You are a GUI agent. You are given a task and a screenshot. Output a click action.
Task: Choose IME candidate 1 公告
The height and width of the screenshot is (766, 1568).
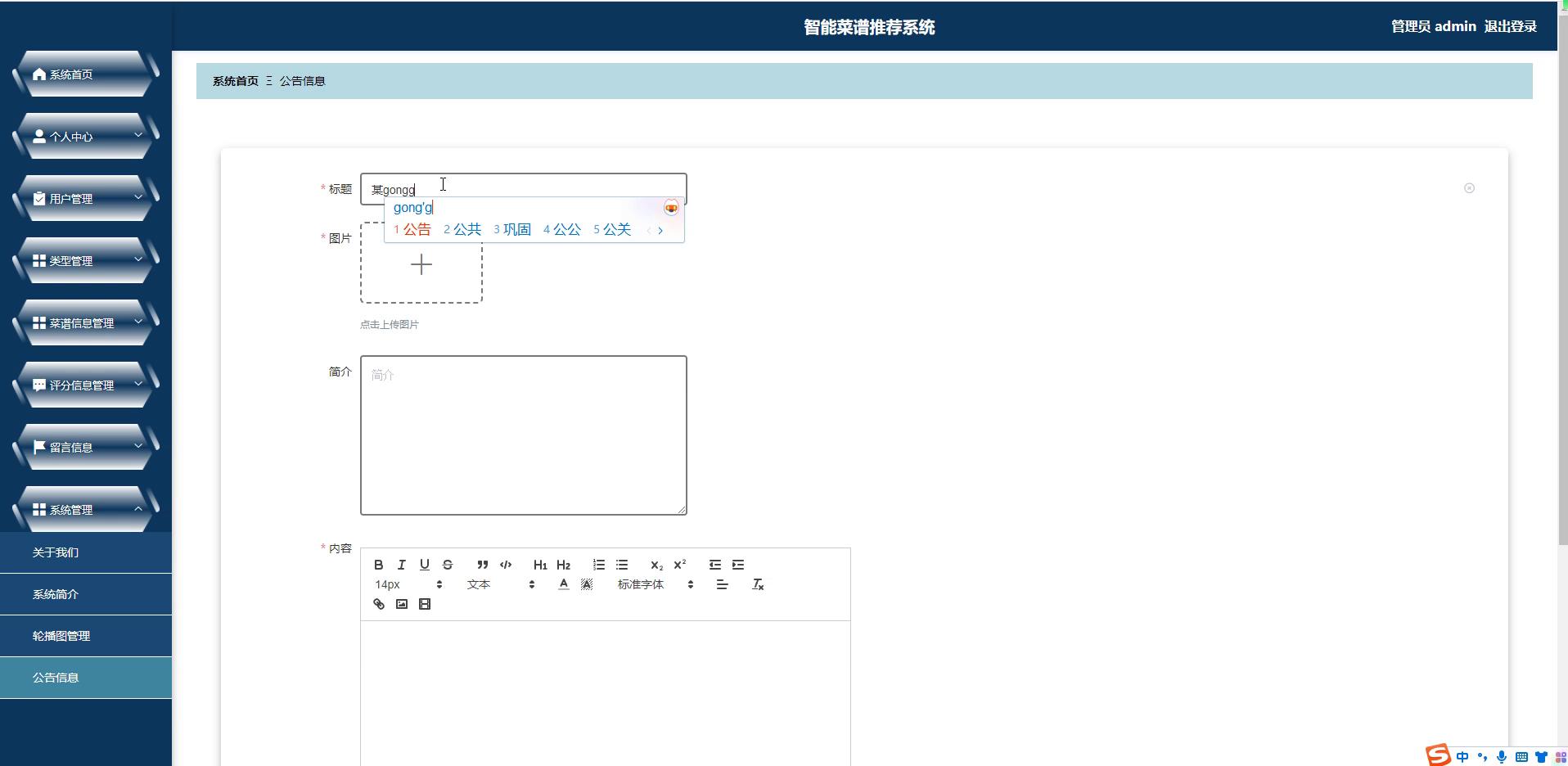(x=412, y=230)
